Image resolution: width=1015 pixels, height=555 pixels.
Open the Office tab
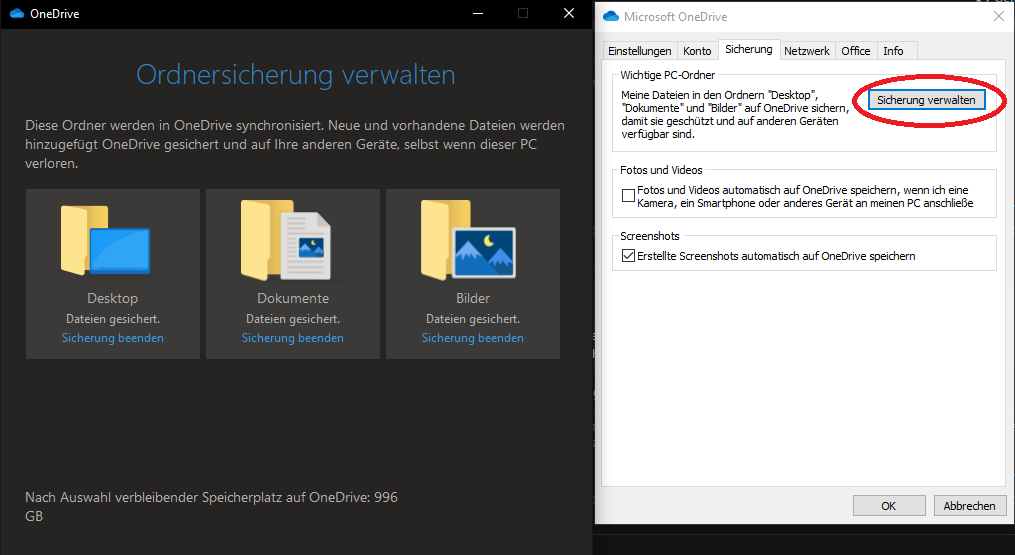856,51
